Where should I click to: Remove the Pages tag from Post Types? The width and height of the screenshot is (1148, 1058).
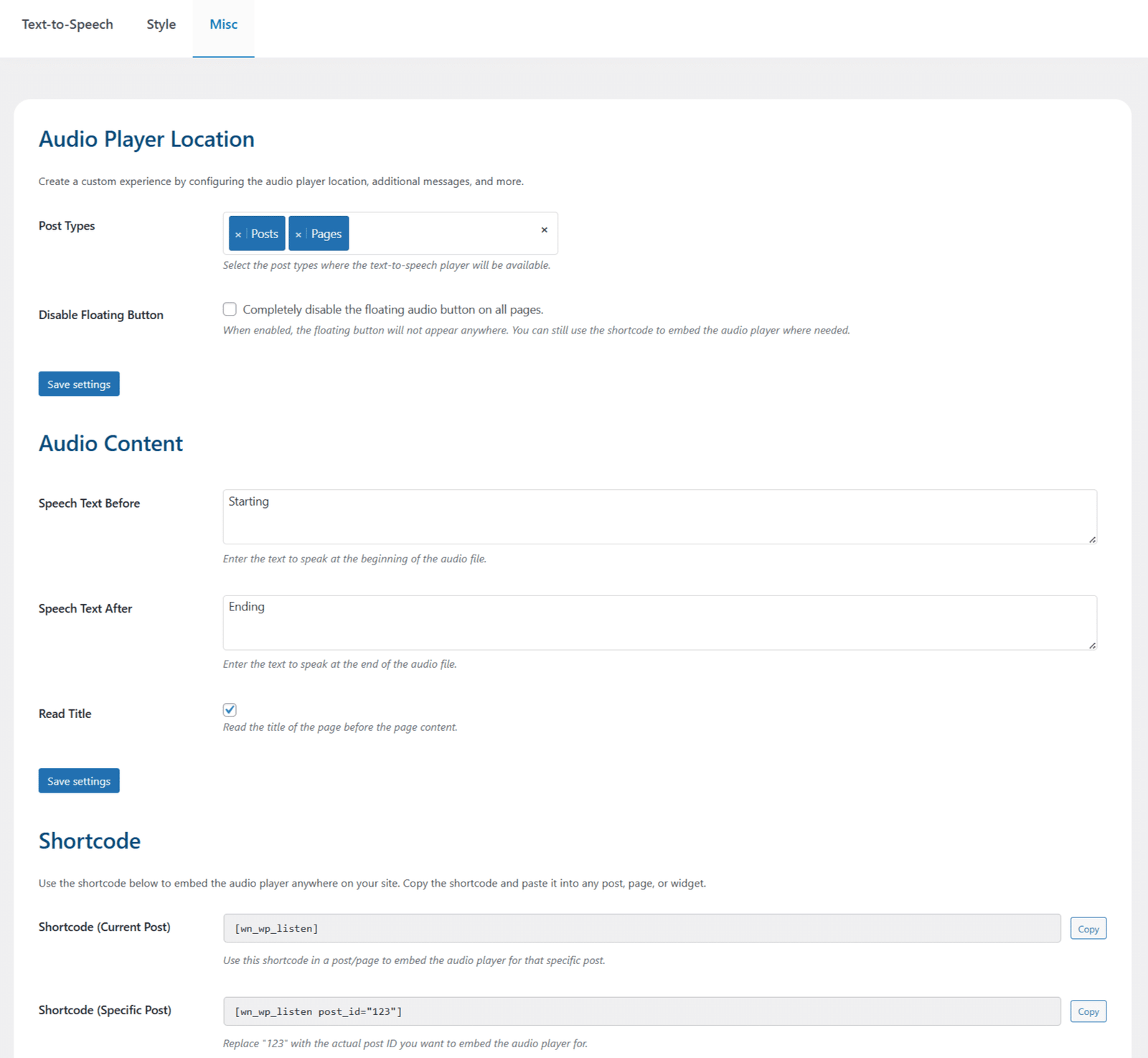(298, 235)
